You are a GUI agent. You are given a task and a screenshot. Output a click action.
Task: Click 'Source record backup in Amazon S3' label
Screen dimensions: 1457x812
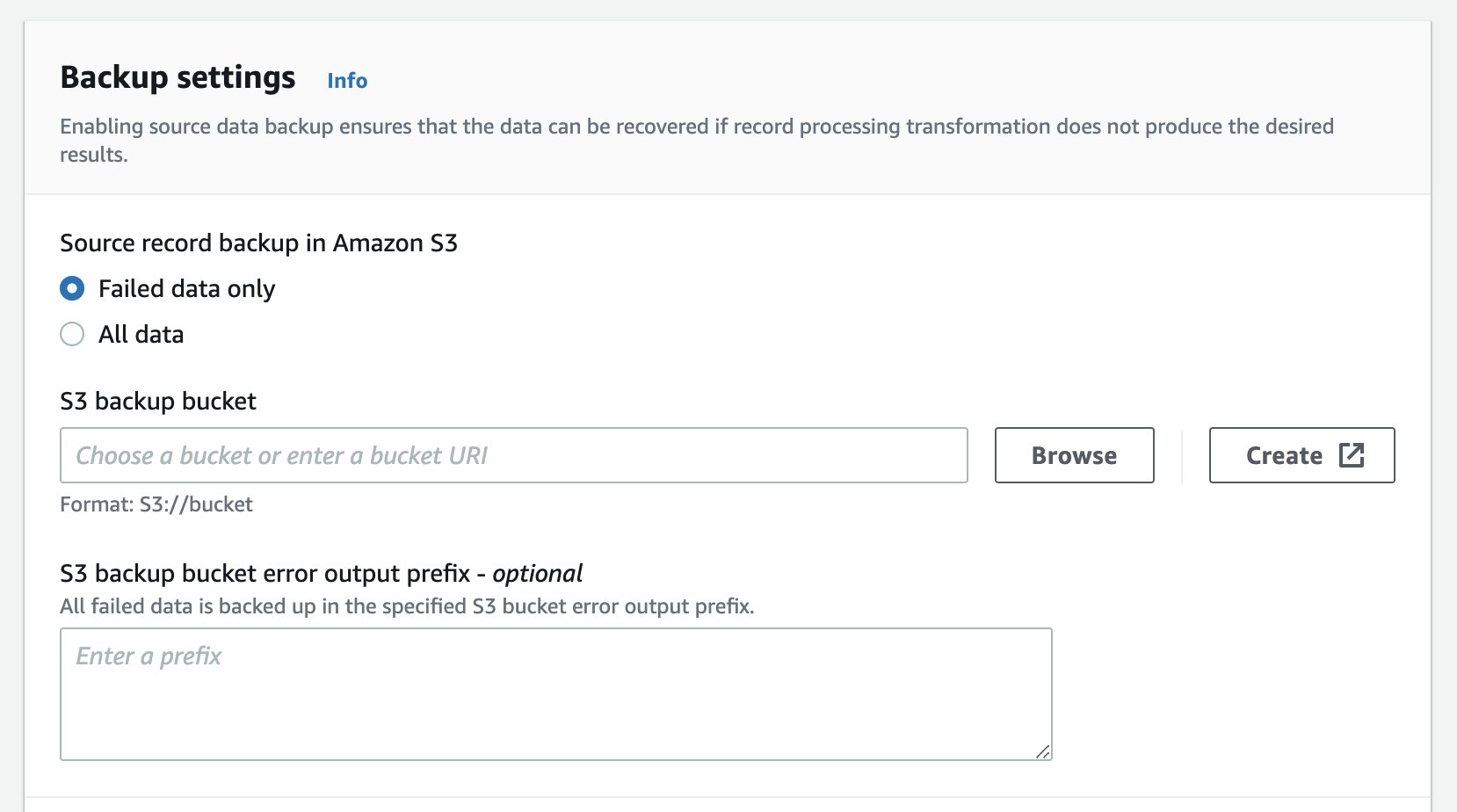(258, 243)
